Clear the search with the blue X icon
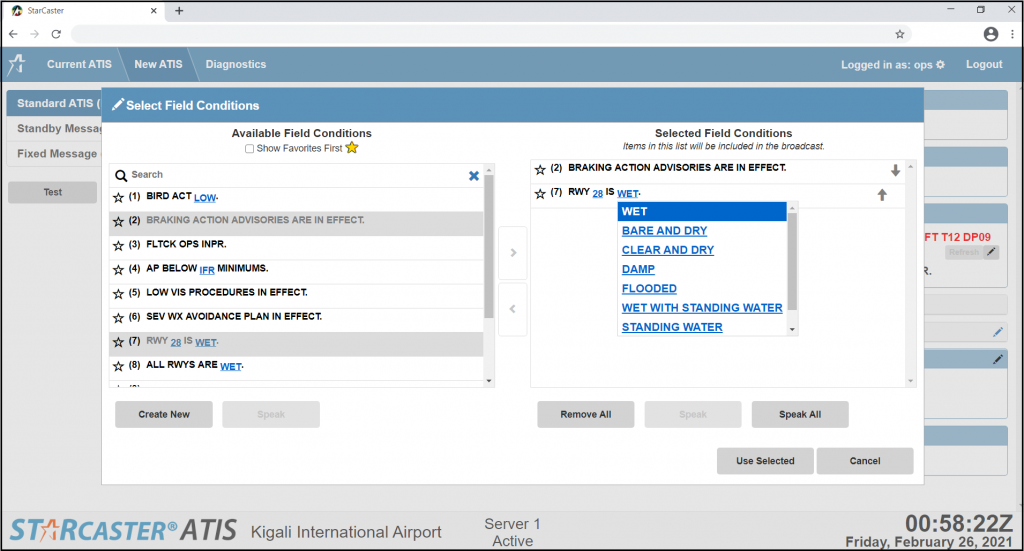Viewport: 1024px width, 551px height. [x=474, y=175]
